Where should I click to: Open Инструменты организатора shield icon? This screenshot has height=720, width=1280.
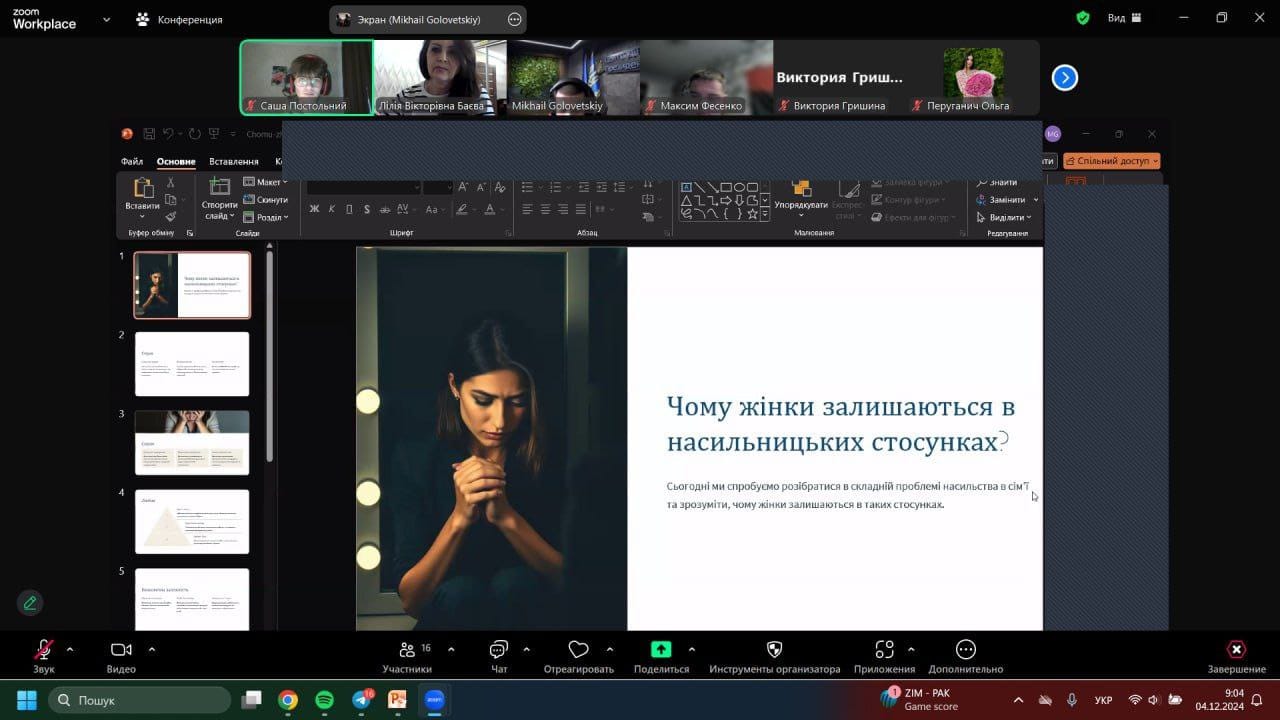pyautogui.click(x=774, y=650)
